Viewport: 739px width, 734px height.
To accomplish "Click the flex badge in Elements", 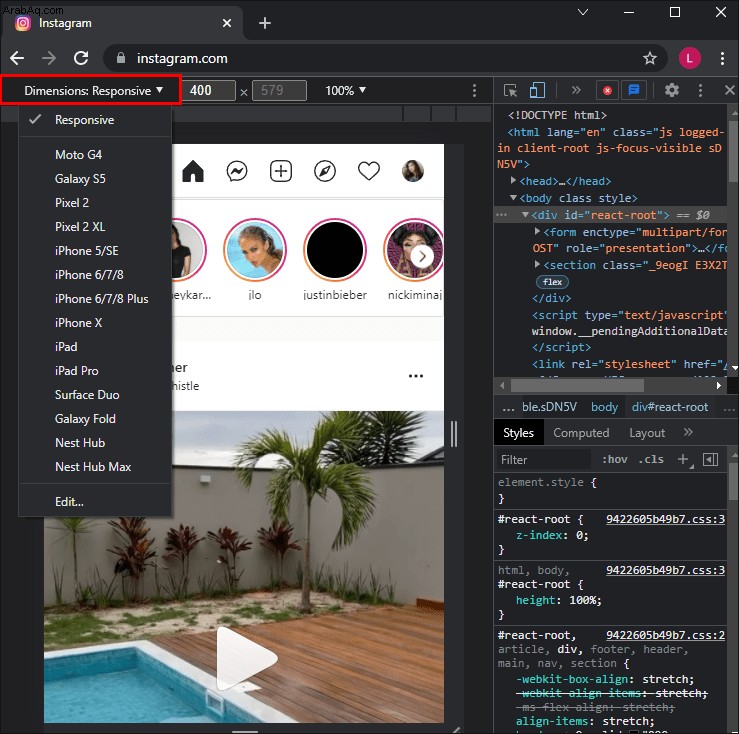I will point(552,282).
